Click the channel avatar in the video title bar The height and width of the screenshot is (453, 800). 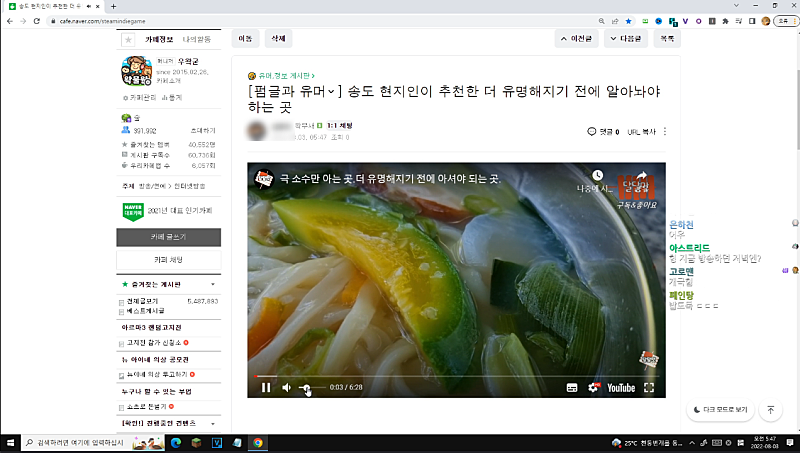coord(264,179)
